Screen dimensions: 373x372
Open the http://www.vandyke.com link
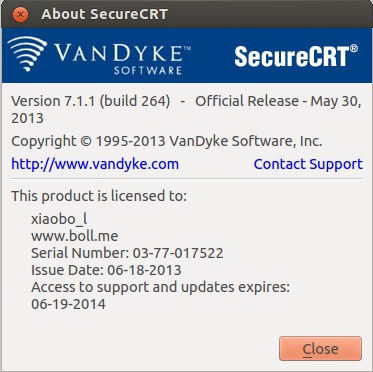95,164
